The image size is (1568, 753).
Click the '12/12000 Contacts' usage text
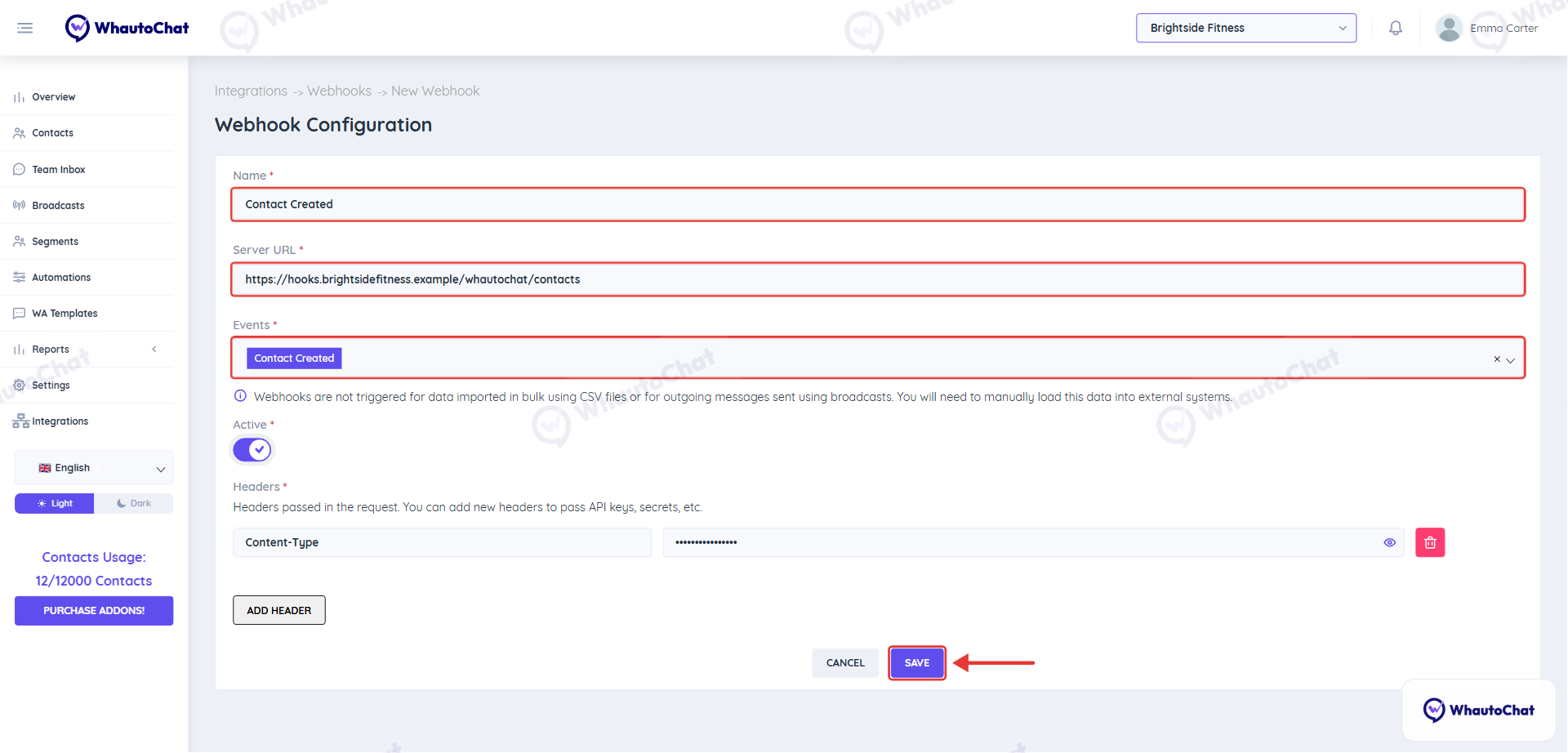[94, 581]
